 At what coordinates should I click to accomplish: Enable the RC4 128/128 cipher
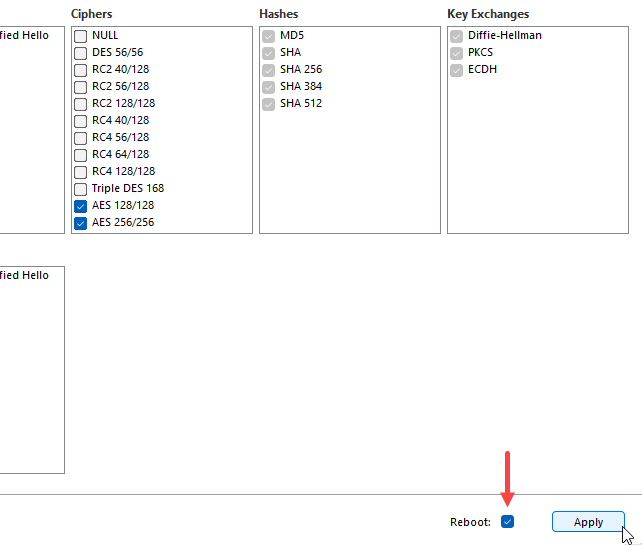click(x=81, y=171)
